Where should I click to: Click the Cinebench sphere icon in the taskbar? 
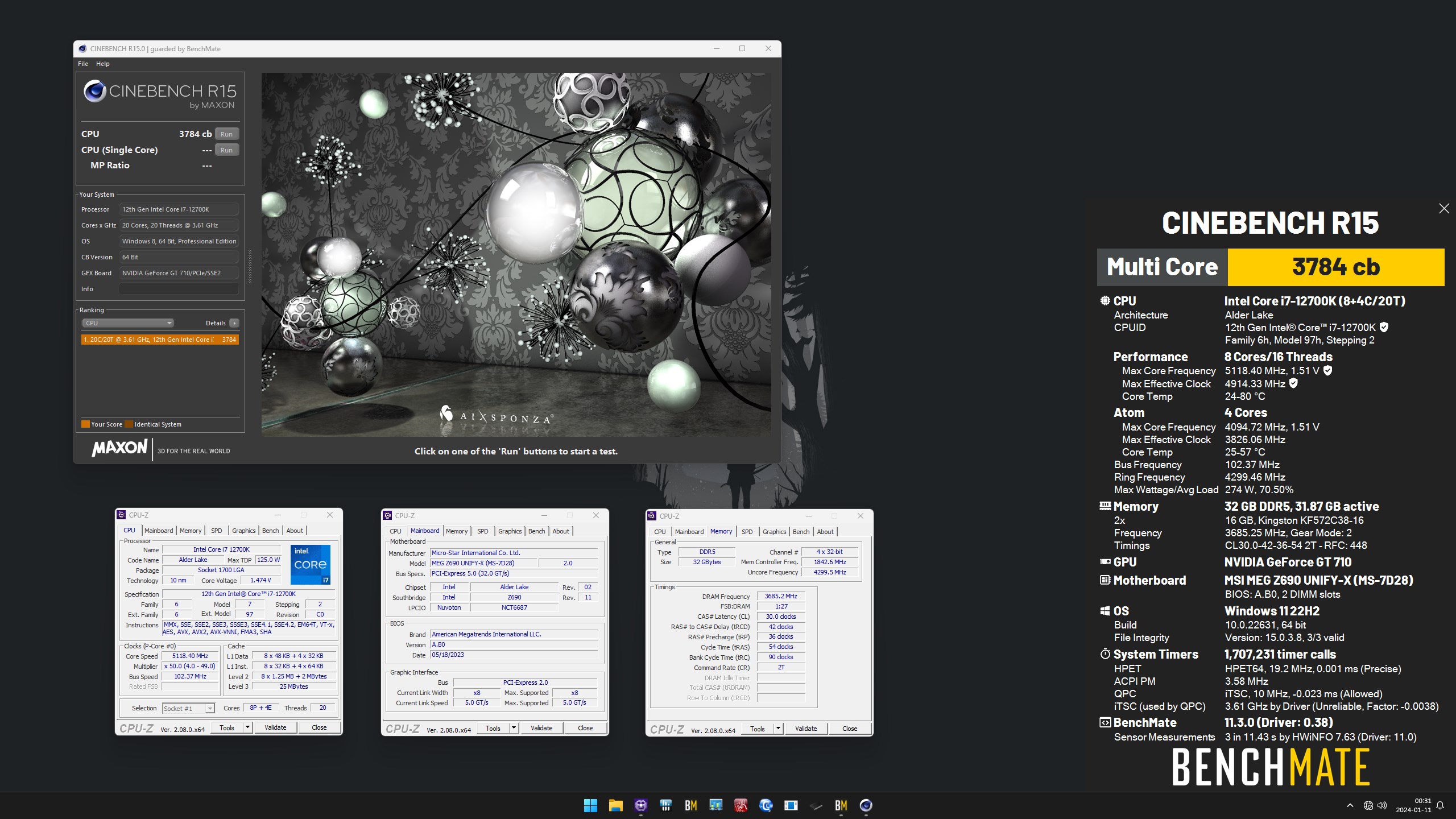866,805
